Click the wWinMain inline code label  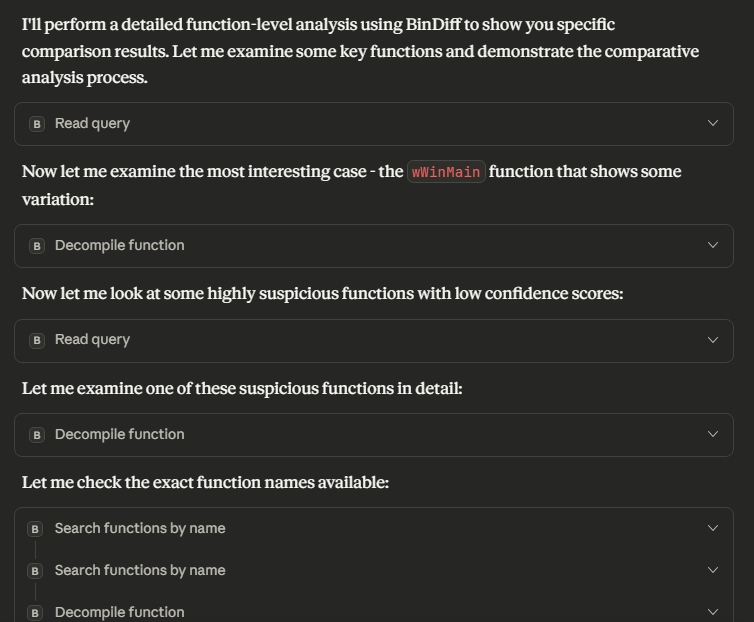(446, 172)
